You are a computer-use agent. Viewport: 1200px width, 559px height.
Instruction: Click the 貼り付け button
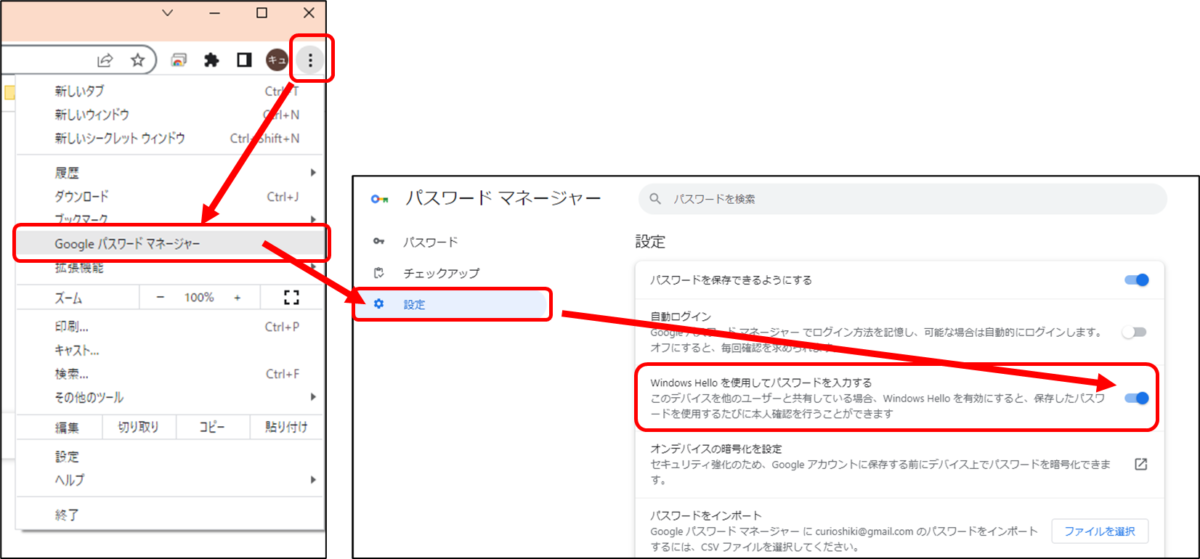point(286,427)
